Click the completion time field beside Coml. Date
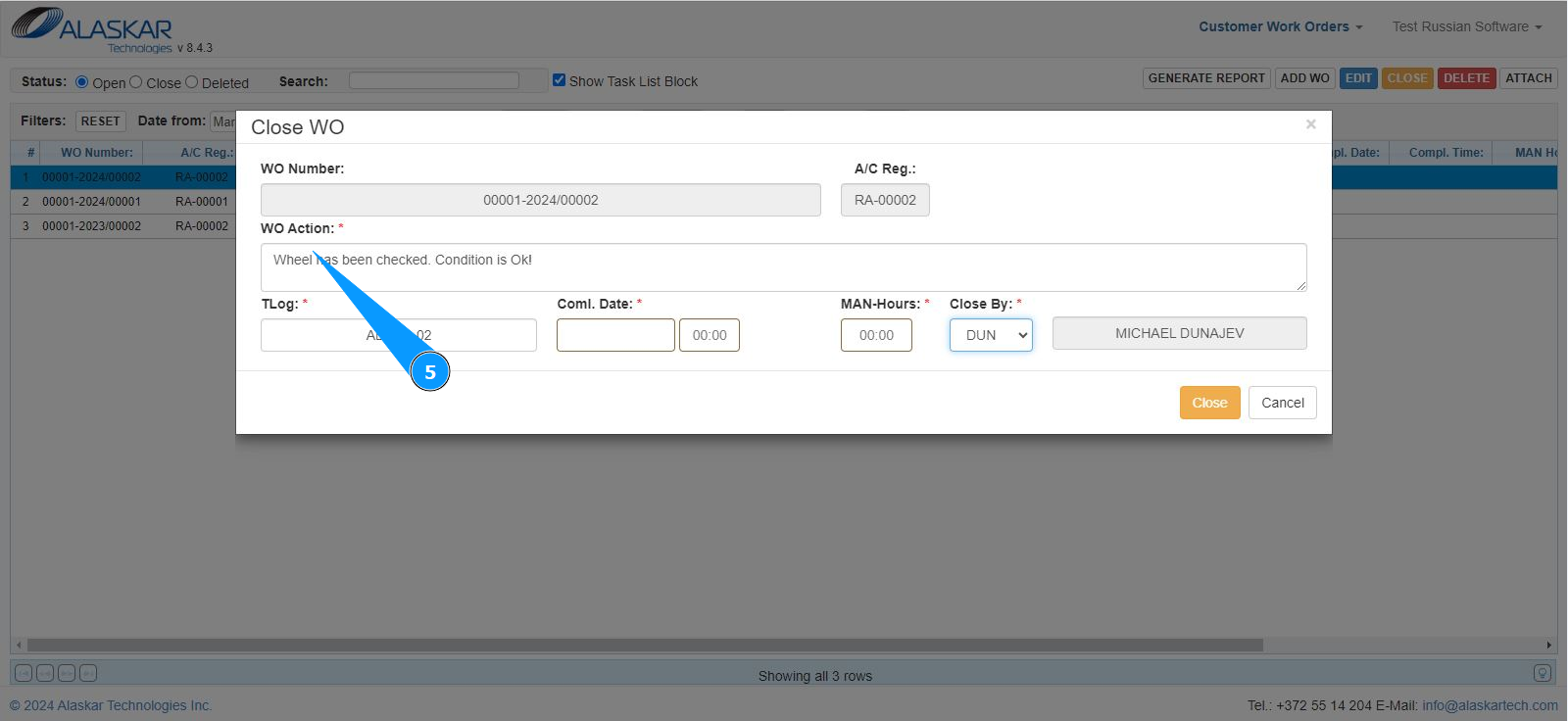The height and width of the screenshot is (721, 1568). click(710, 335)
